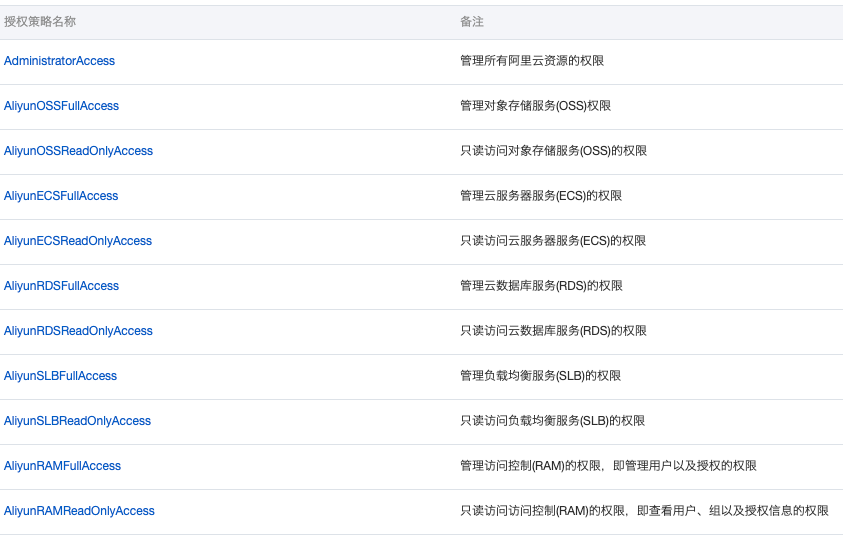The width and height of the screenshot is (843, 546).
Task: Select the remark 管理所有阿里云资源的权限
Action: point(532,61)
